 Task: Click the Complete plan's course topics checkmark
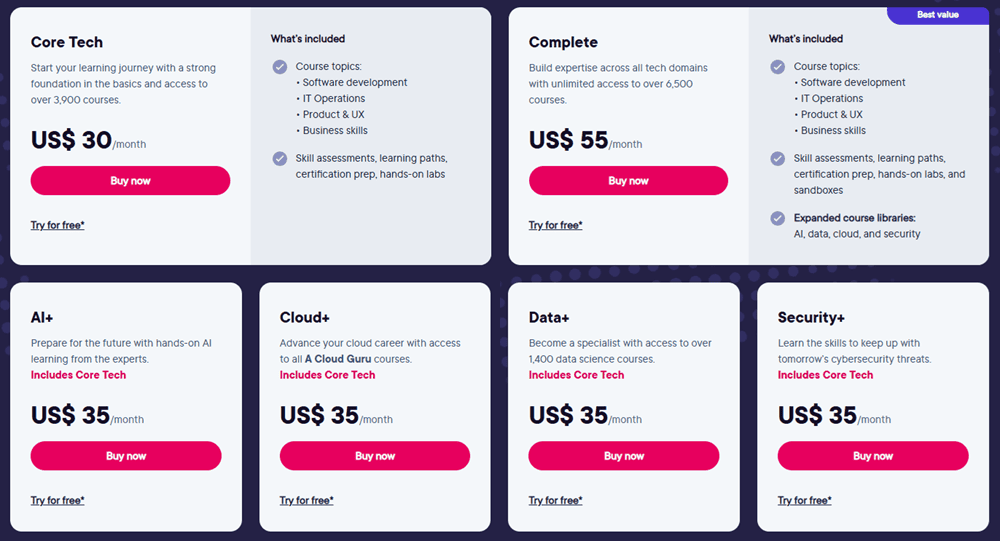tap(778, 67)
